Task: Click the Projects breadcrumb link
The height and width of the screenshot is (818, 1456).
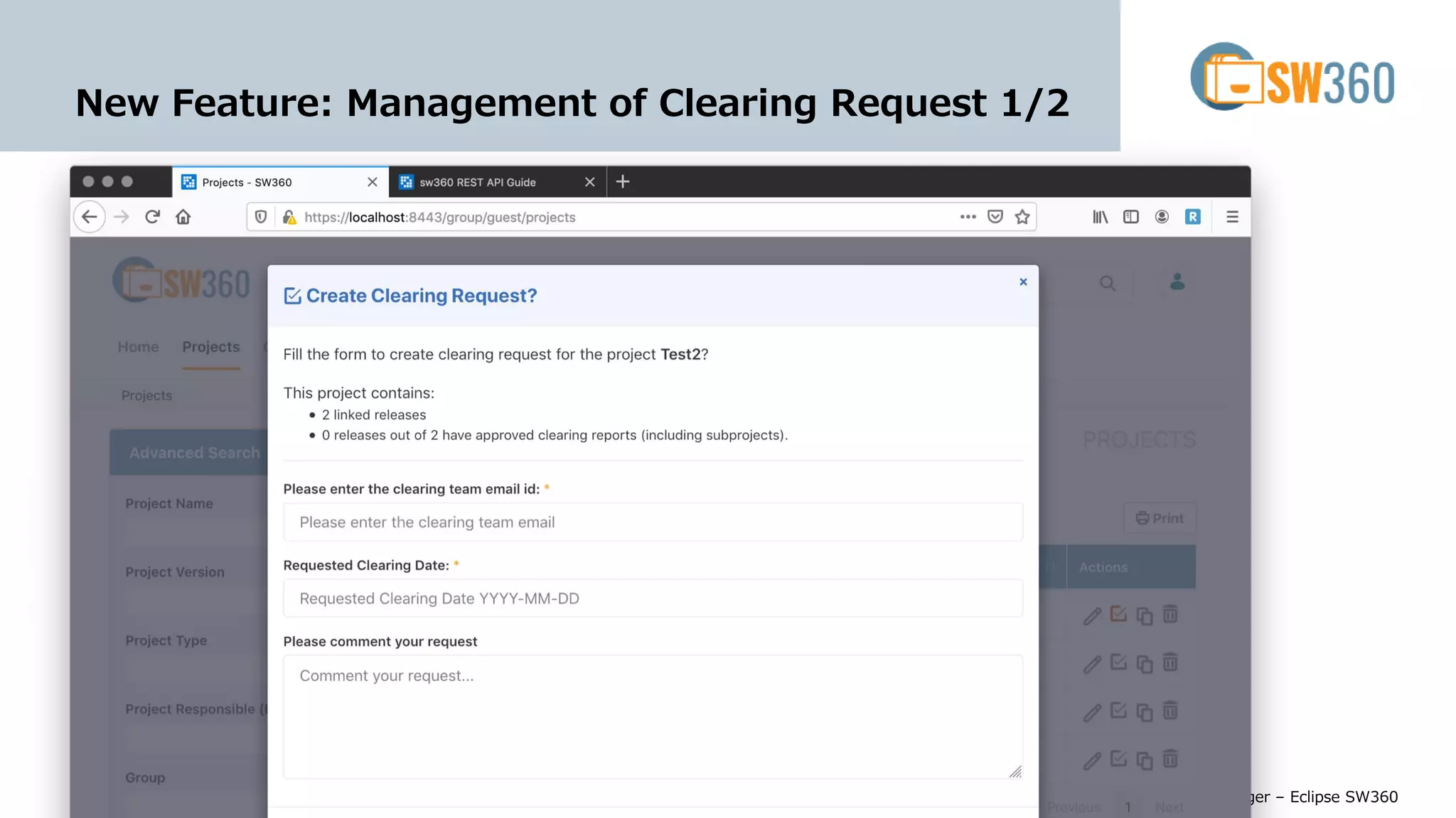Action: (146, 395)
